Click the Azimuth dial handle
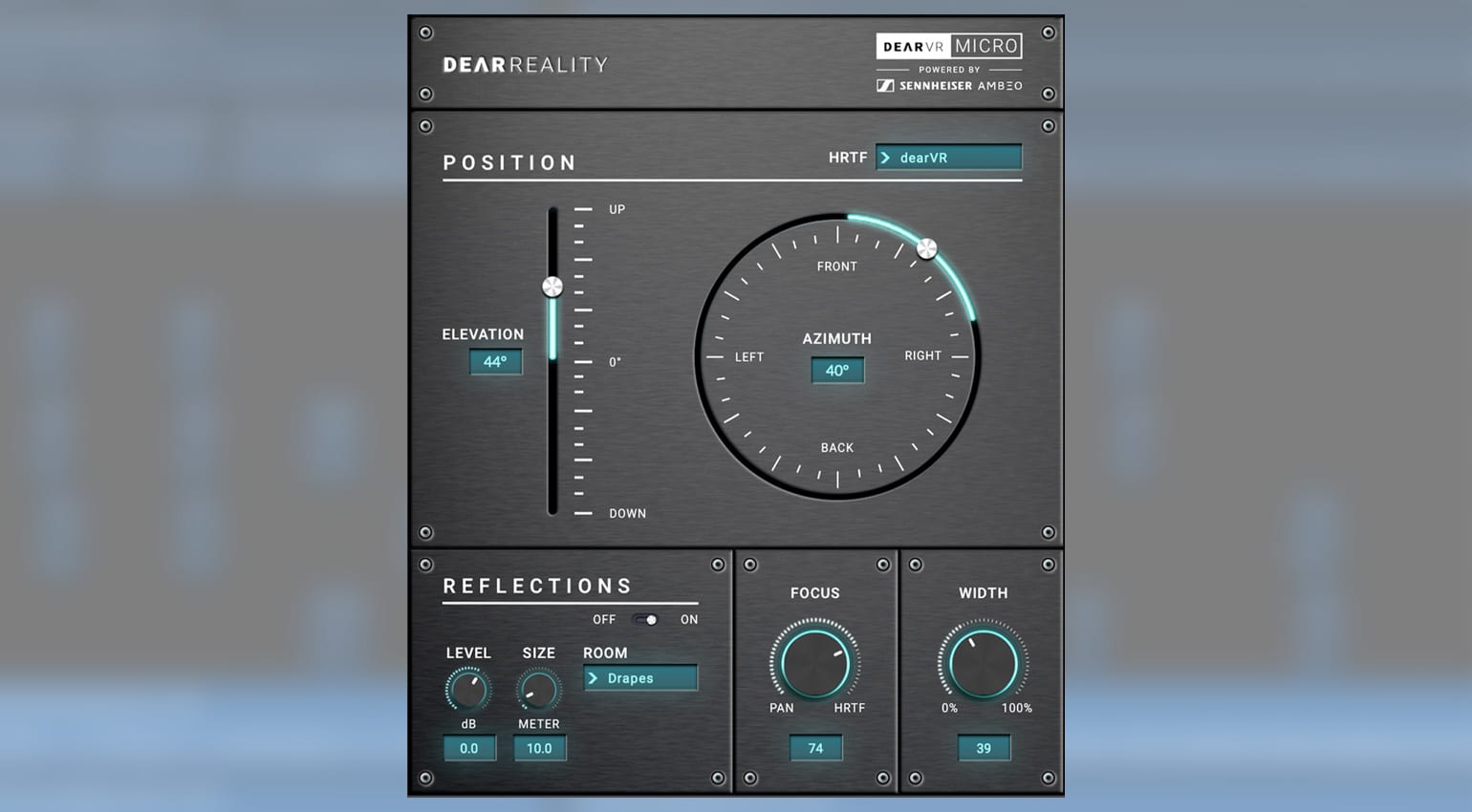 (926, 249)
